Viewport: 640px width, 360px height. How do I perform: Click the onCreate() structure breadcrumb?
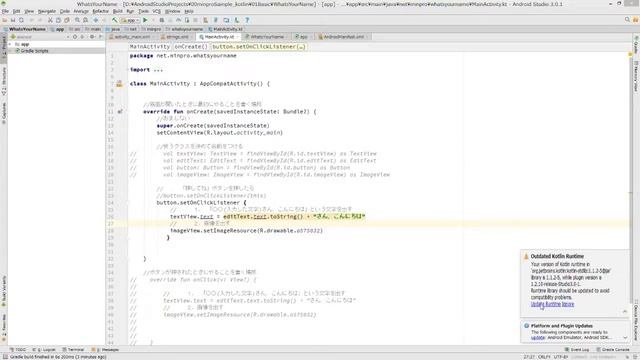(191, 47)
